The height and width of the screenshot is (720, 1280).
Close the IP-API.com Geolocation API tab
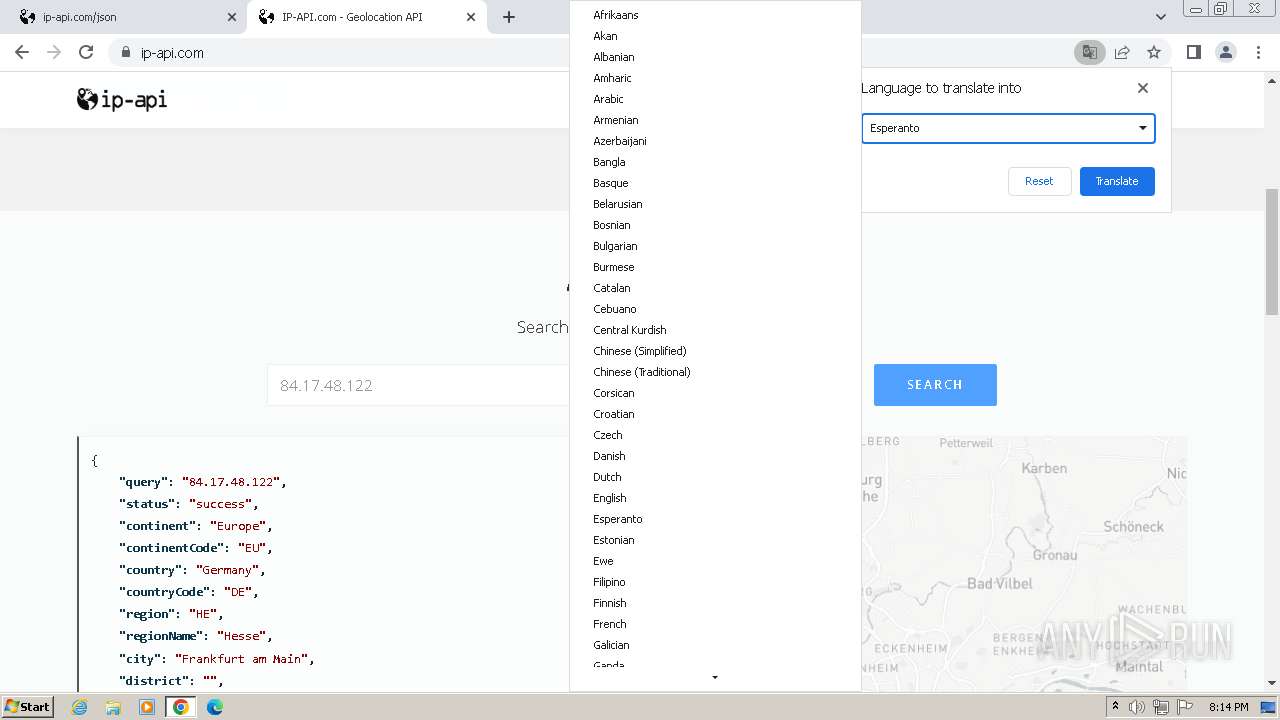(x=471, y=17)
